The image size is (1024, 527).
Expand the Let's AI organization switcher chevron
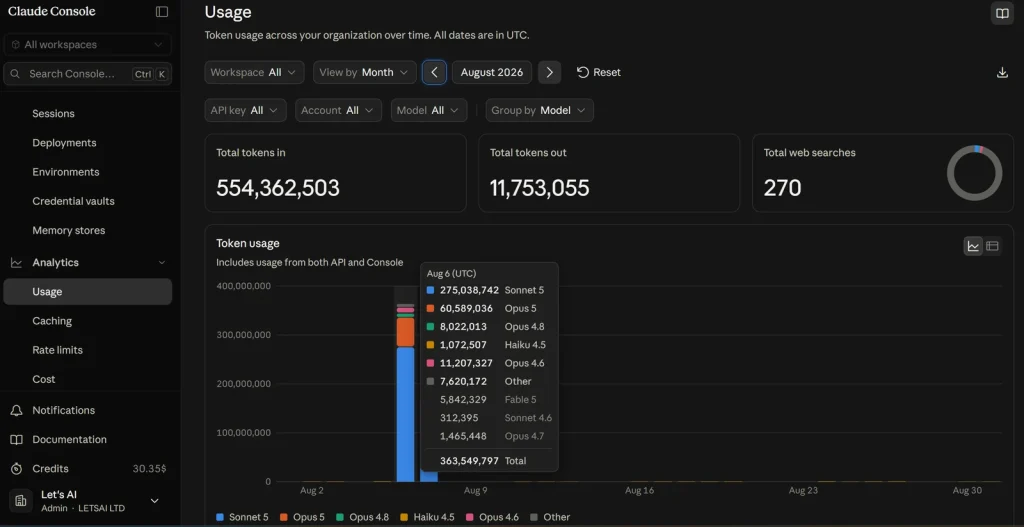point(155,501)
